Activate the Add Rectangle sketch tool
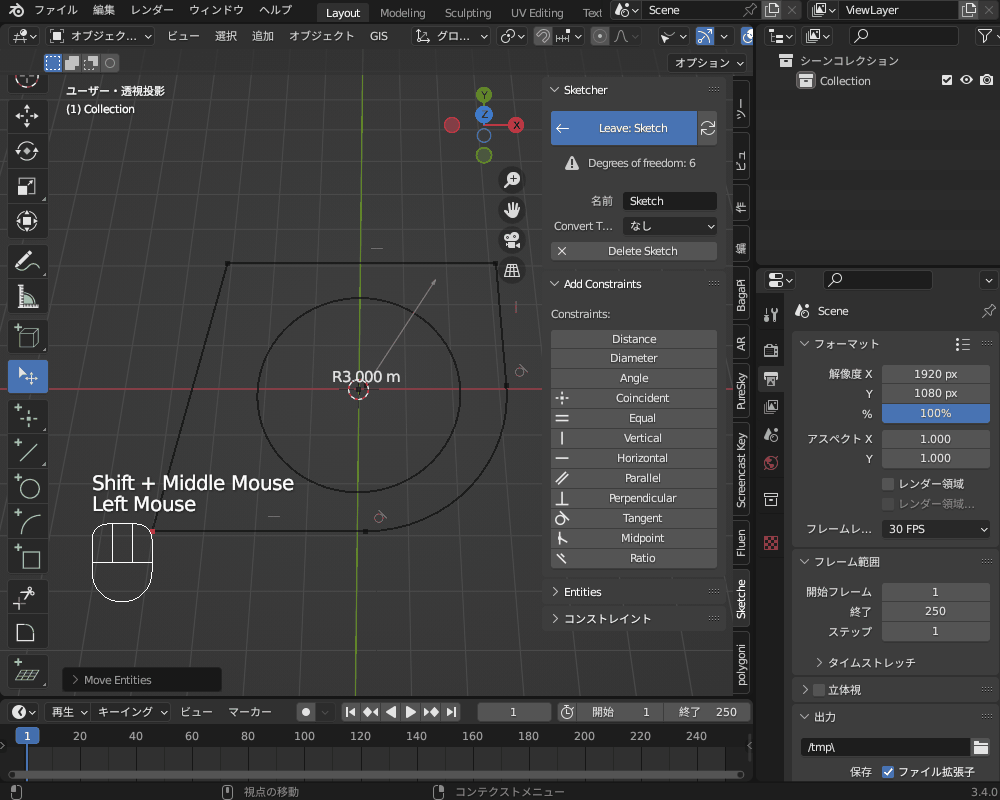 click(x=26, y=558)
